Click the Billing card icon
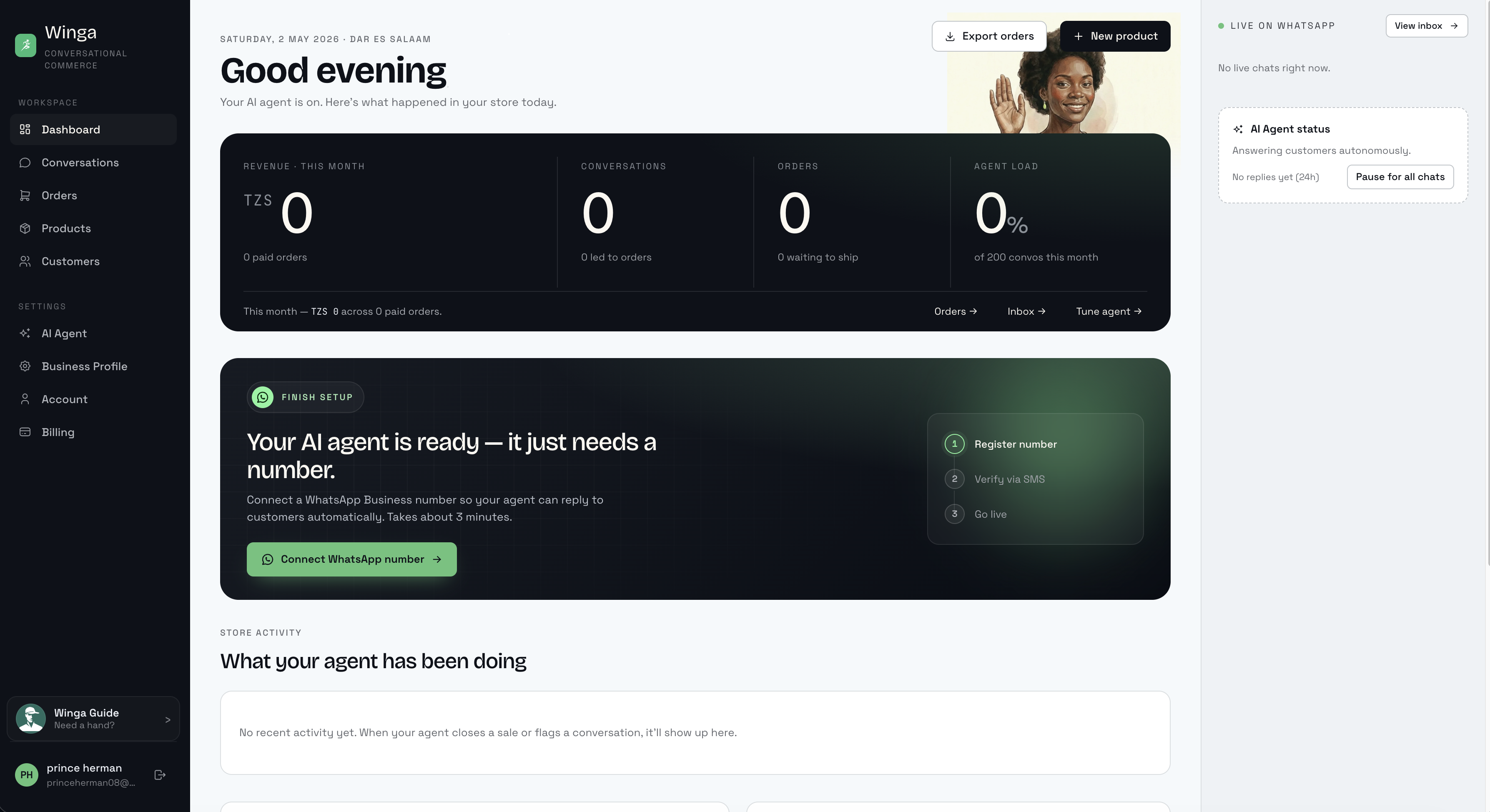 coord(25,432)
